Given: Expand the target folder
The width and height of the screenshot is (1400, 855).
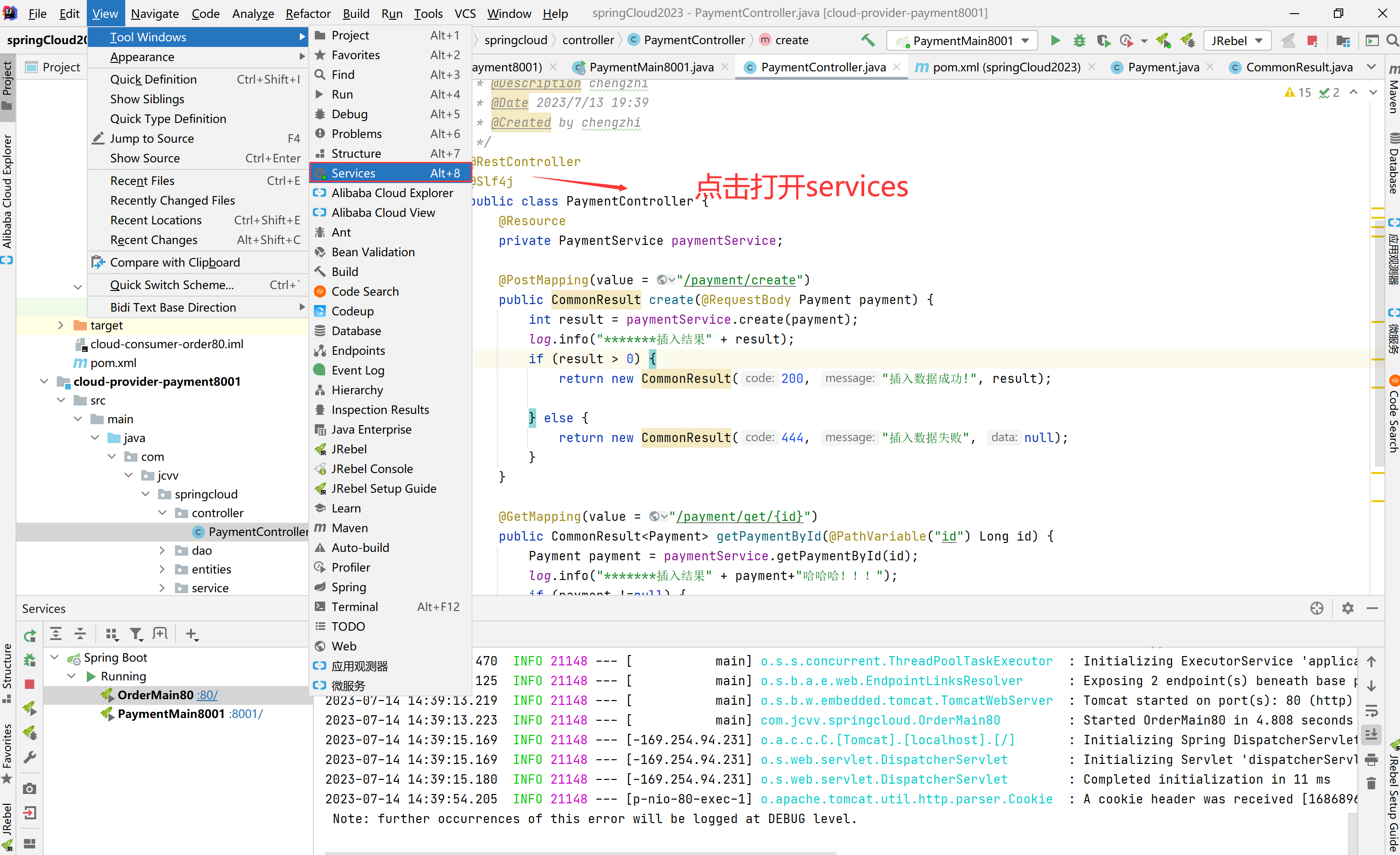Looking at the screenshot, I should click(x=61, y=325).
